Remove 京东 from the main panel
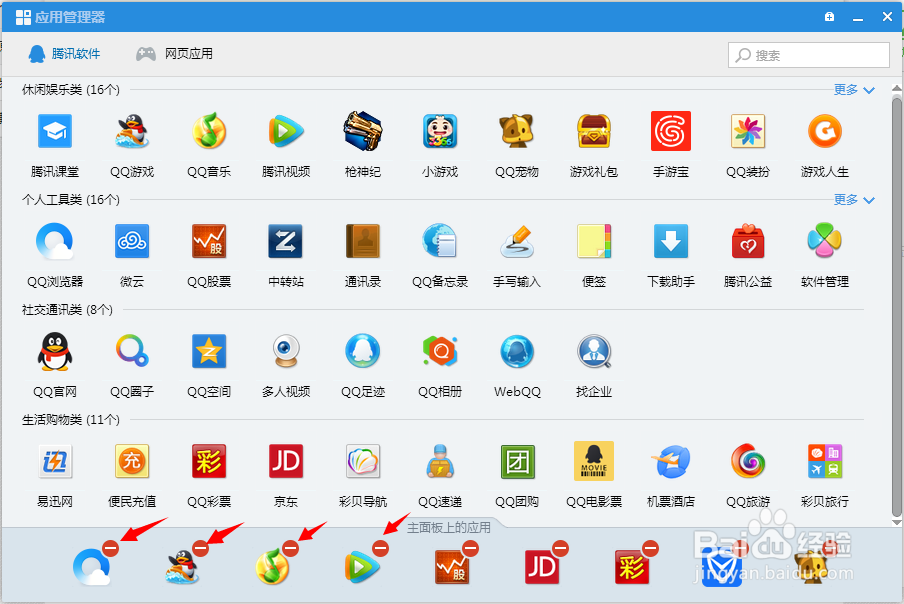 560,548
